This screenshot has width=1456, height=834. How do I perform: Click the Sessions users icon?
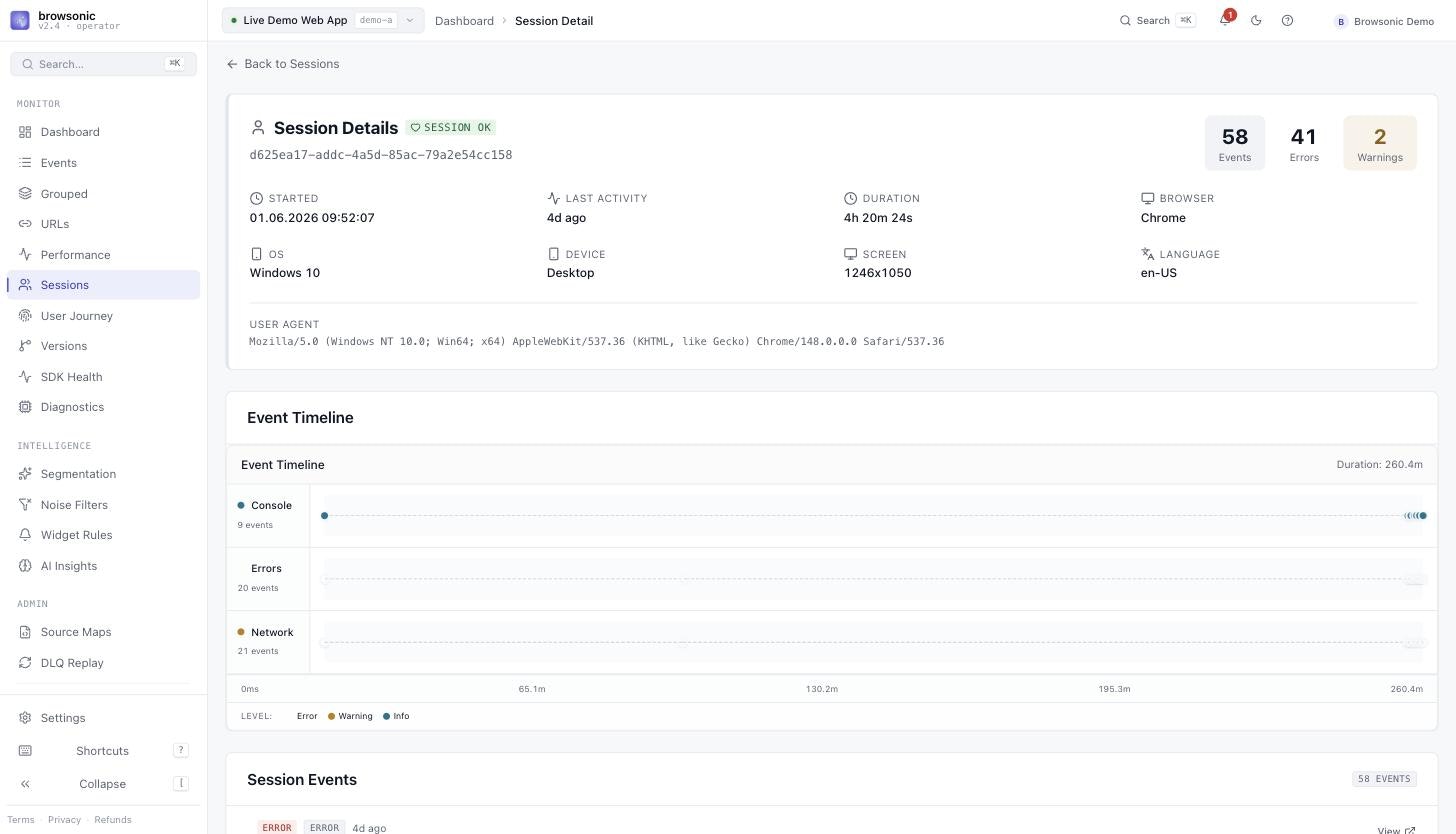point(25,285)
